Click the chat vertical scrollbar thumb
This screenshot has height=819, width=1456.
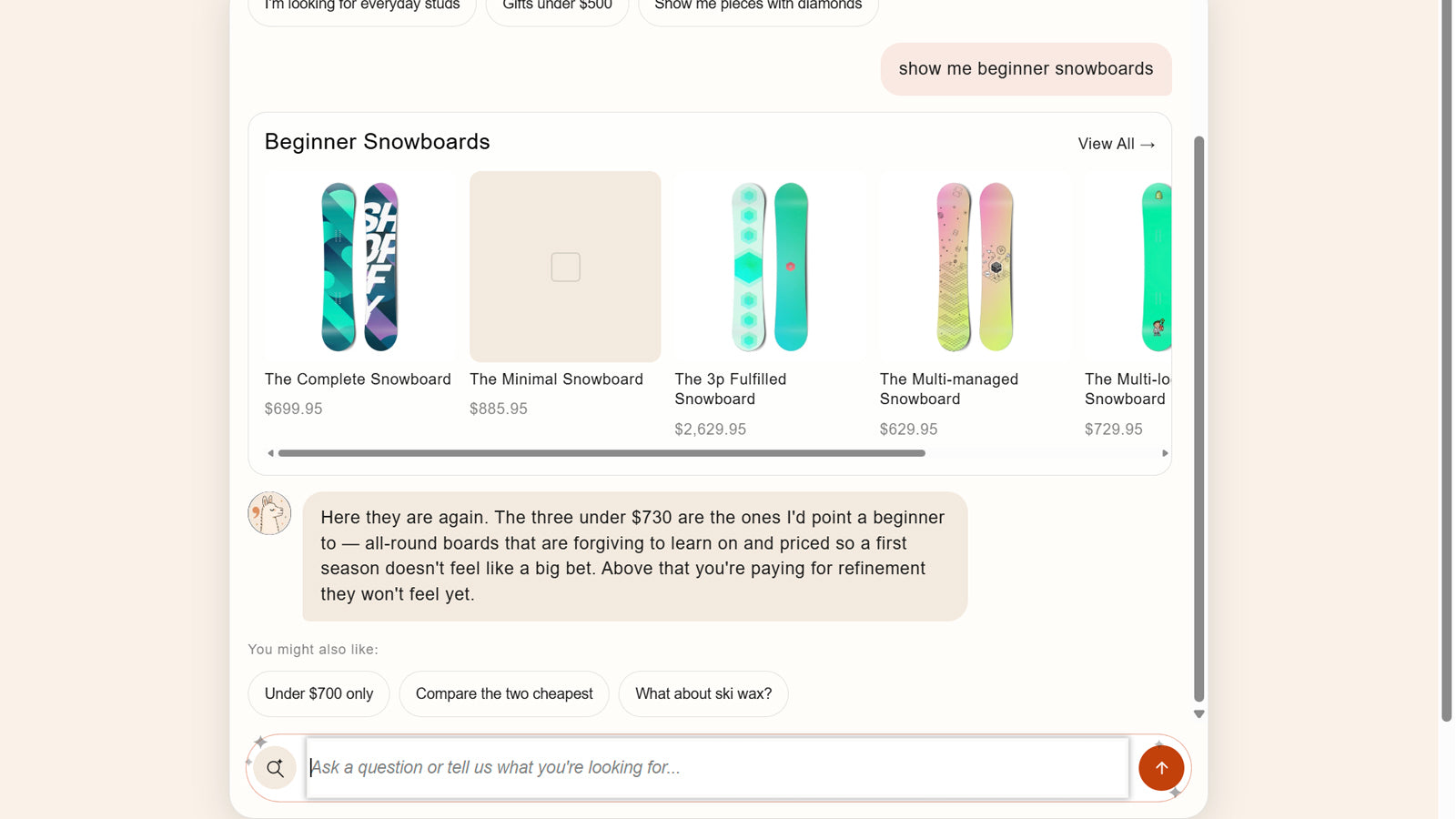[x=1198, y=419]
